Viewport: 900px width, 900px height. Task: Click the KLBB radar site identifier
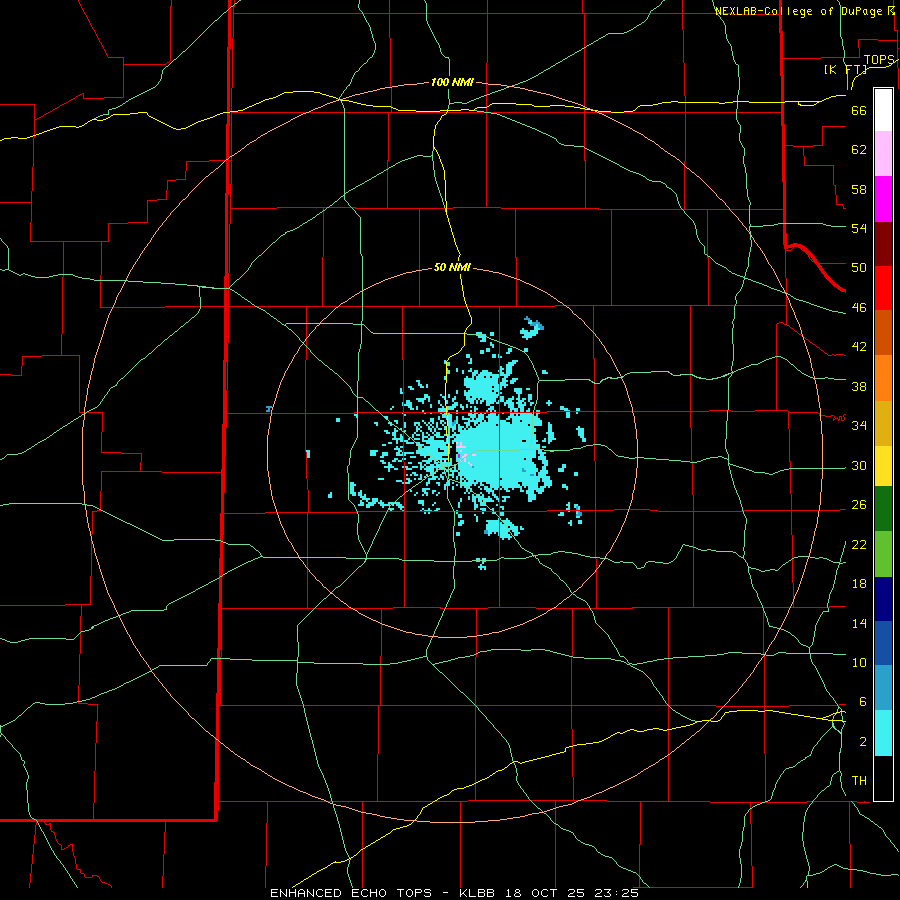click(x=479, y=893)
